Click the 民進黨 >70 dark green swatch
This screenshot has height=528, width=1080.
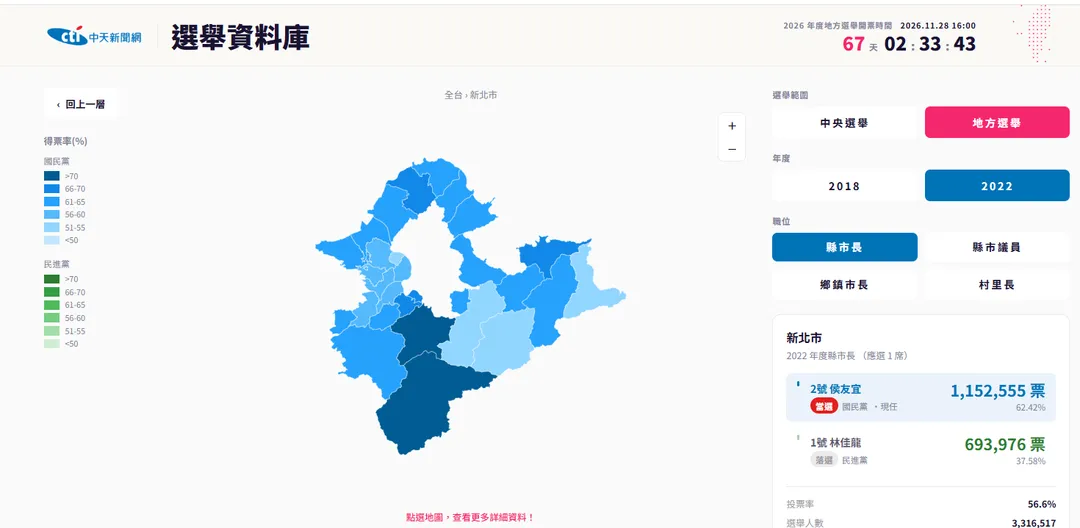click(x=52, y=279)
